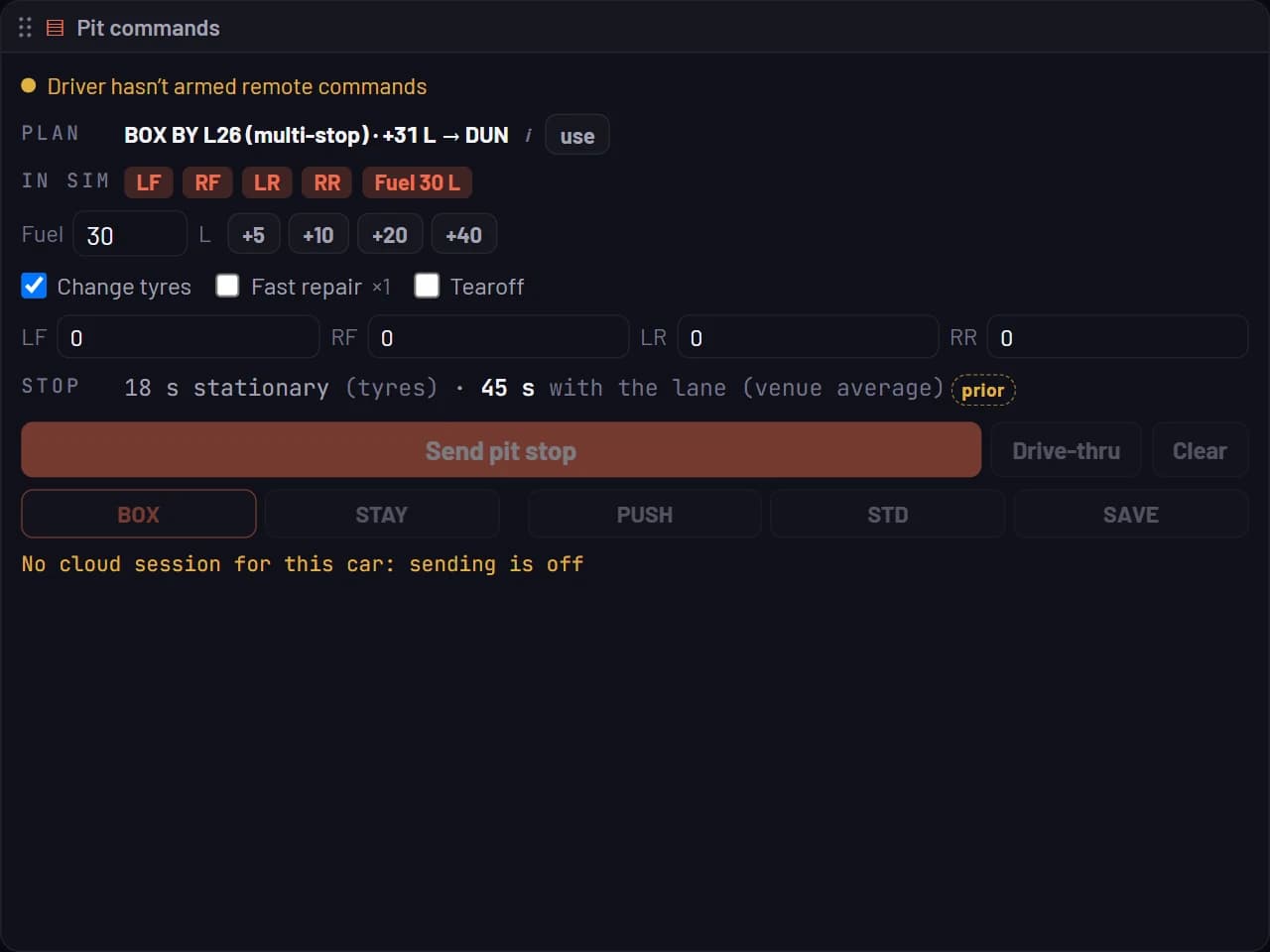Click the RR pressure input field
1270x952 pixels.
1117,337
